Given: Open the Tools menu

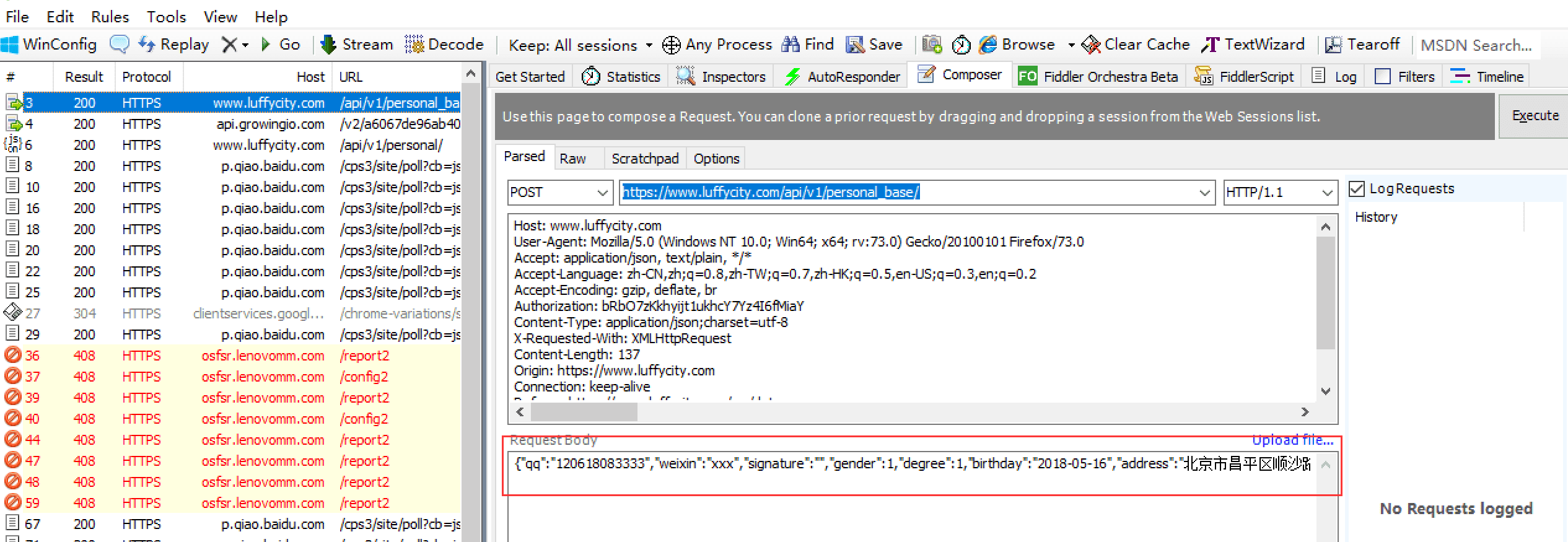Looking at the screenshot, I should pos(166,17).
